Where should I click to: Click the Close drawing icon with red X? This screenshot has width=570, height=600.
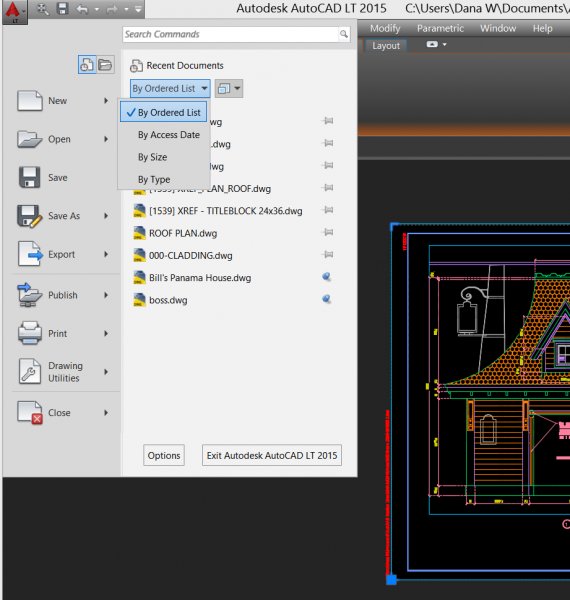(29, 412)
